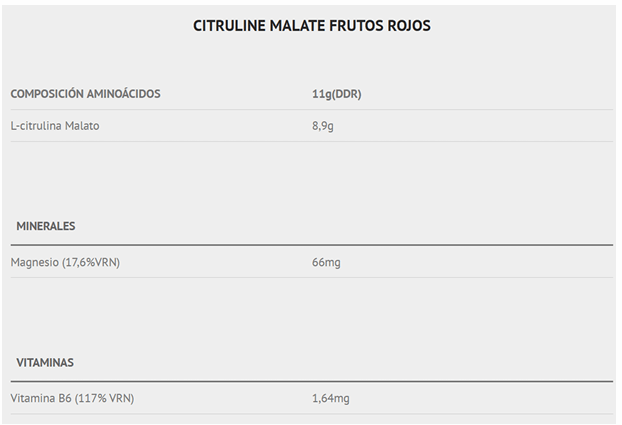Screen dimensions: 622x425
Task: Select the 8,9g amount value
Action: coord(325,126)
